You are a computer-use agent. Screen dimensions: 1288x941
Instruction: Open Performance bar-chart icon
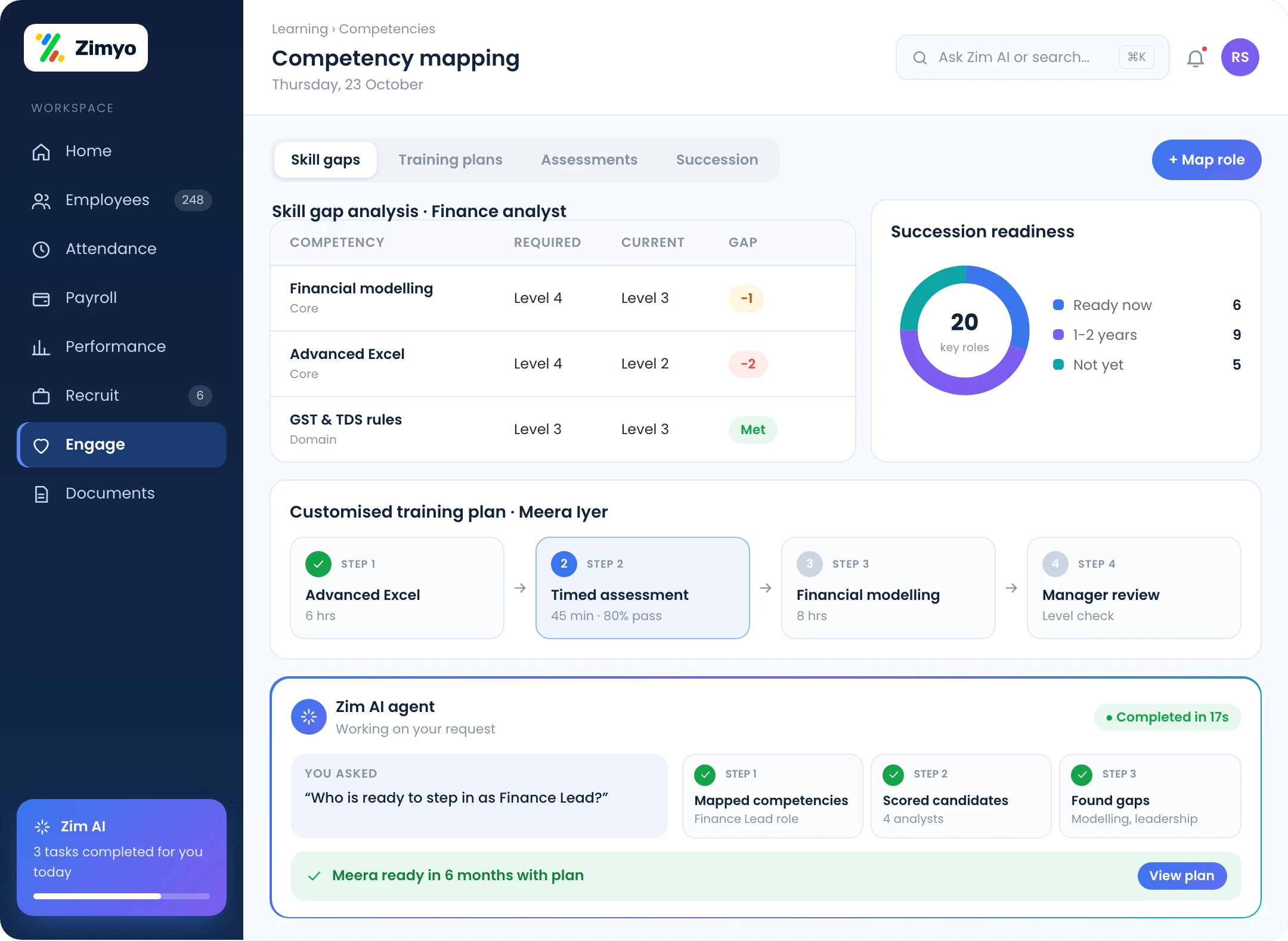41,347
